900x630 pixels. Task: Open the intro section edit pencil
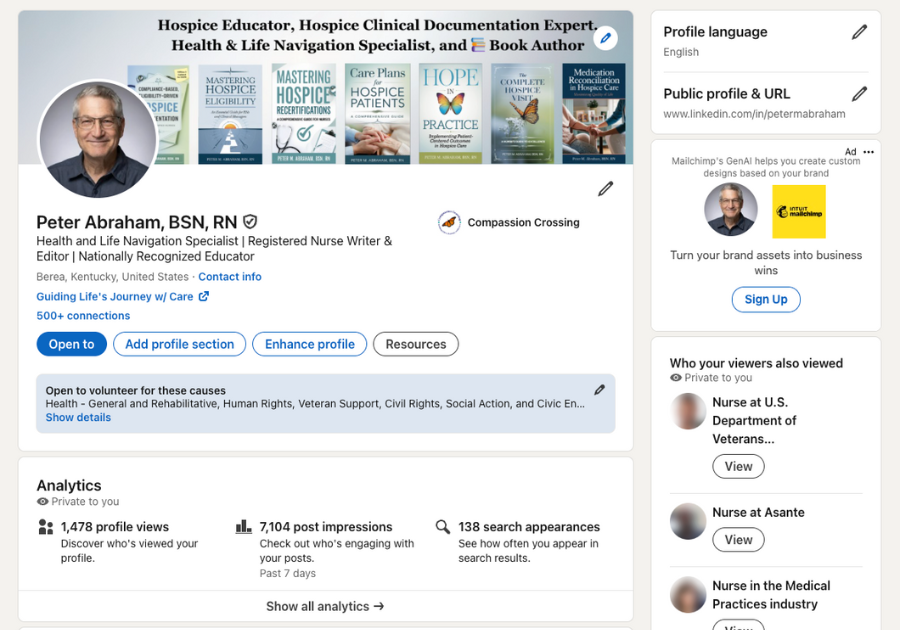[605, 189]
